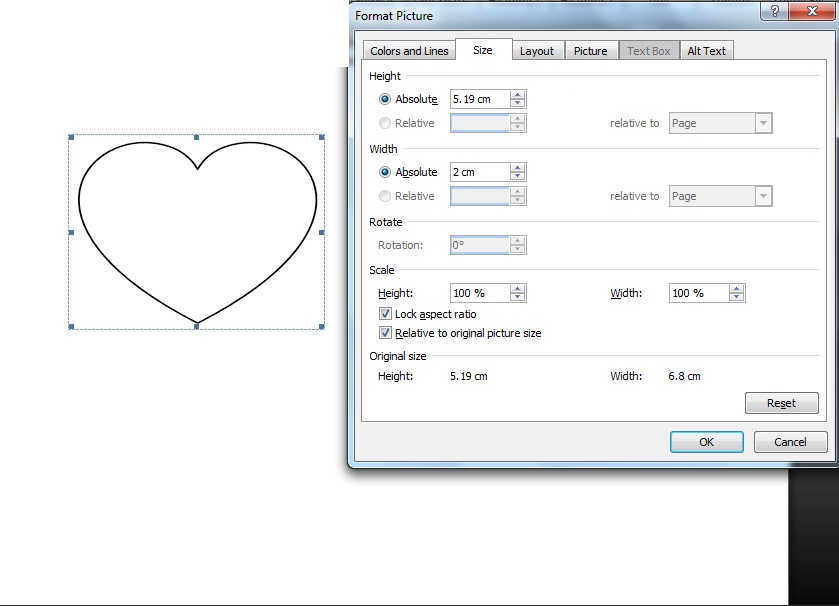Click the Absolute height value field

pyautogui.click(x=479, y=99)
